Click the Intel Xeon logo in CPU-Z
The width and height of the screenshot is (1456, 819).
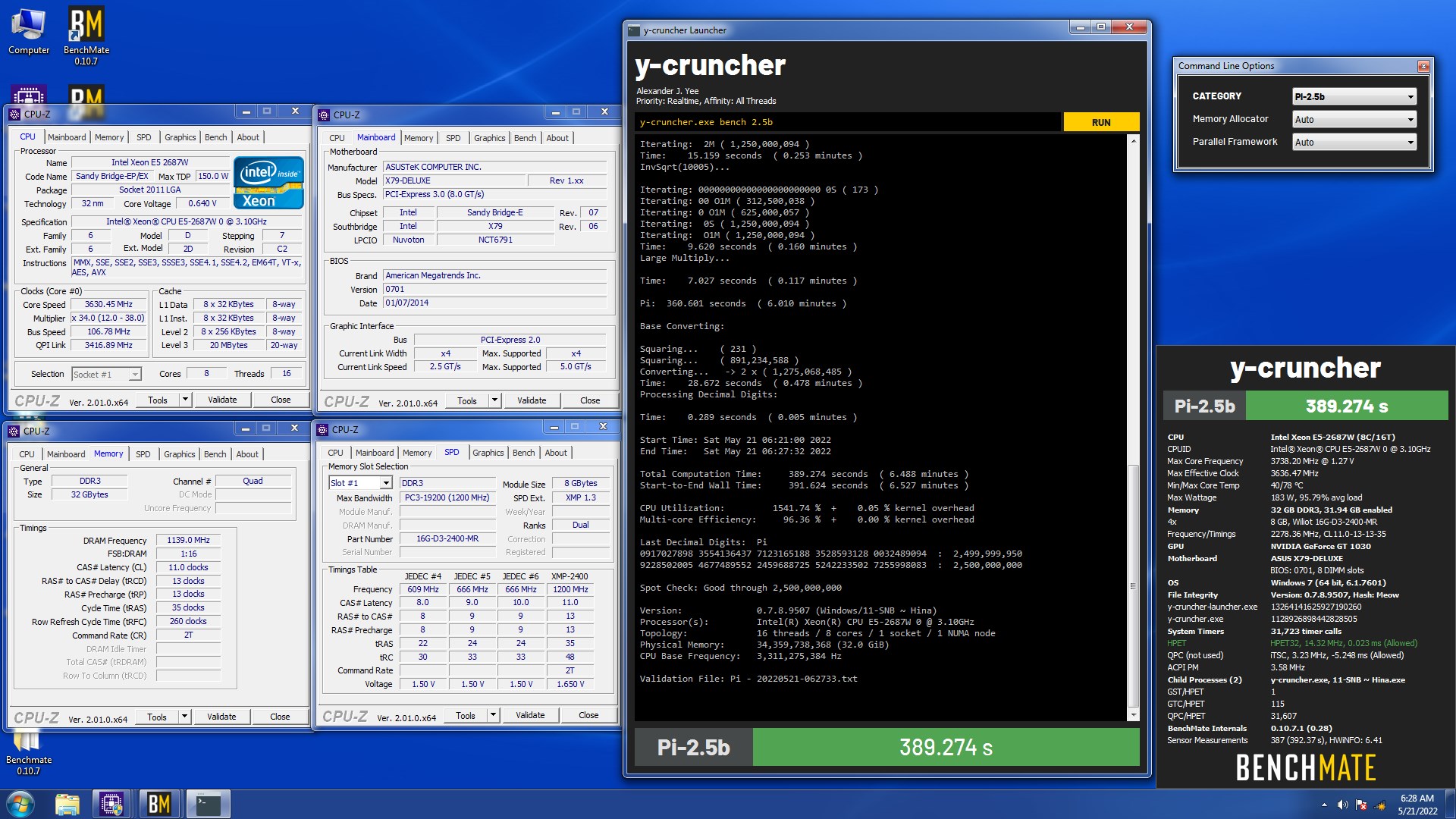[268, 183]
